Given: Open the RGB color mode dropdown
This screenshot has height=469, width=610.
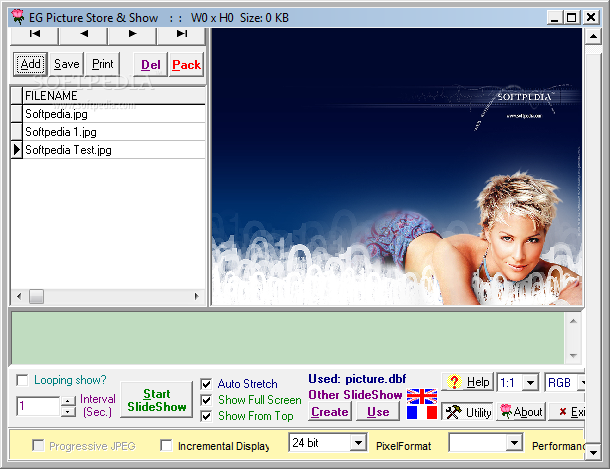Looking at the screenshot, I should coord(581,383).
